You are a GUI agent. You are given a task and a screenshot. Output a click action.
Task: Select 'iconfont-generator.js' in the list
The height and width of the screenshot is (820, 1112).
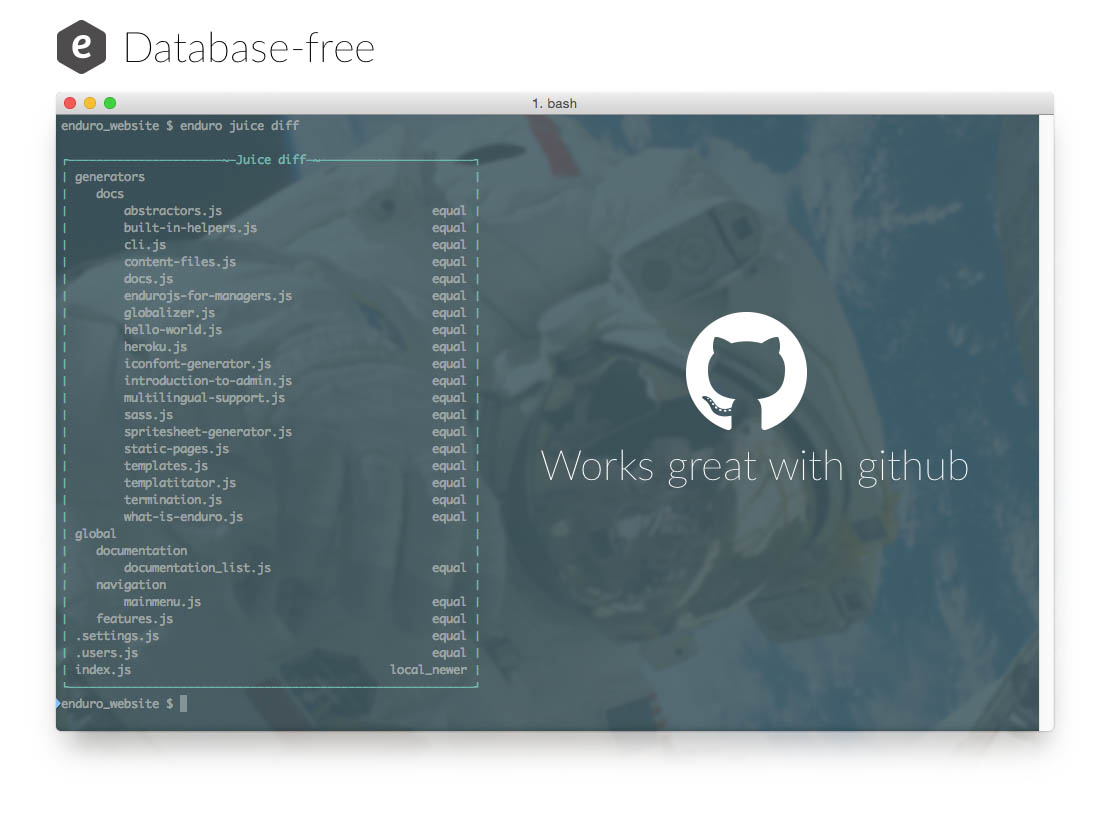tap(197, 364)
